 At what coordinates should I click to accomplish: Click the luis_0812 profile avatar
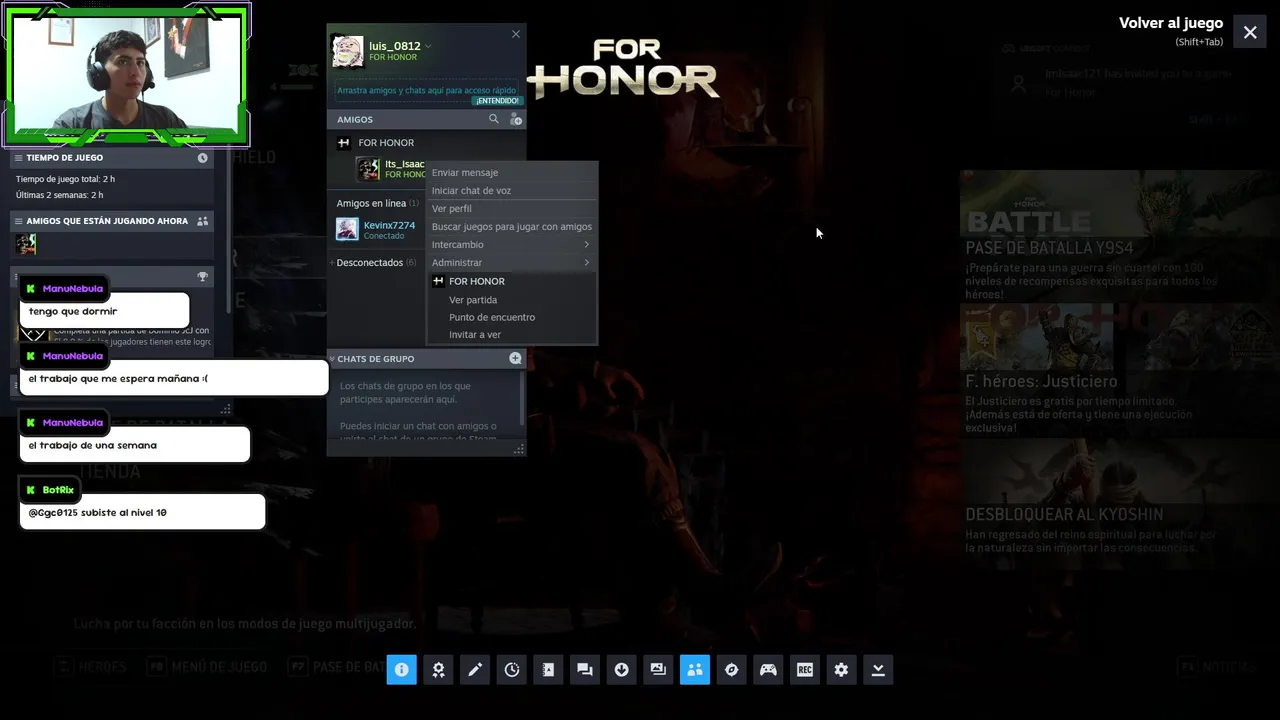click(x=348, y=51)
